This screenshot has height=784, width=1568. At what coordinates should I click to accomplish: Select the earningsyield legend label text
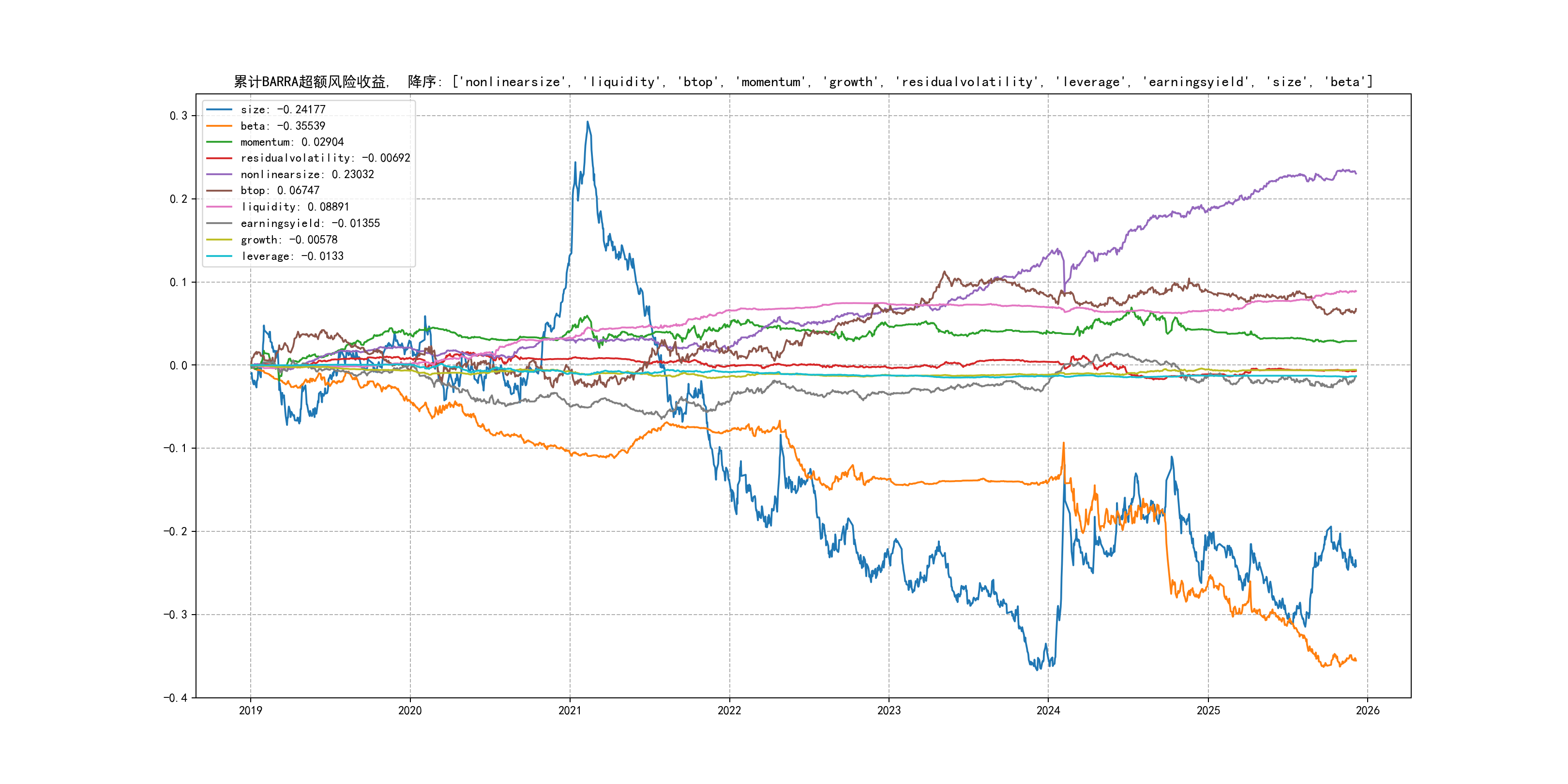(x=310, y=224)
